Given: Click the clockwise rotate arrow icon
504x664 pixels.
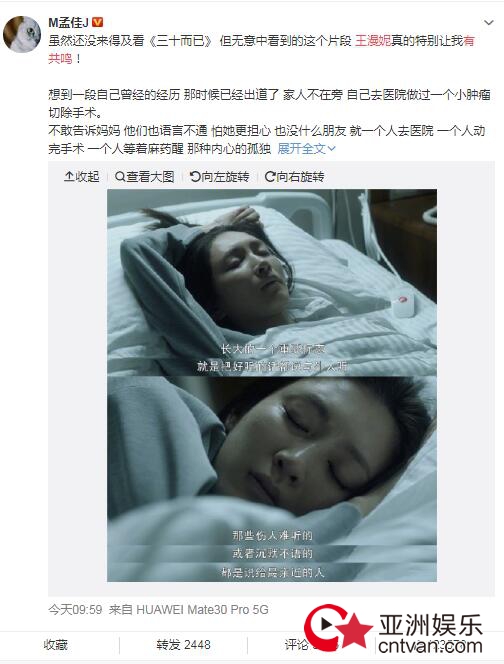Looking at the screenshot, I should pos(270,177).
